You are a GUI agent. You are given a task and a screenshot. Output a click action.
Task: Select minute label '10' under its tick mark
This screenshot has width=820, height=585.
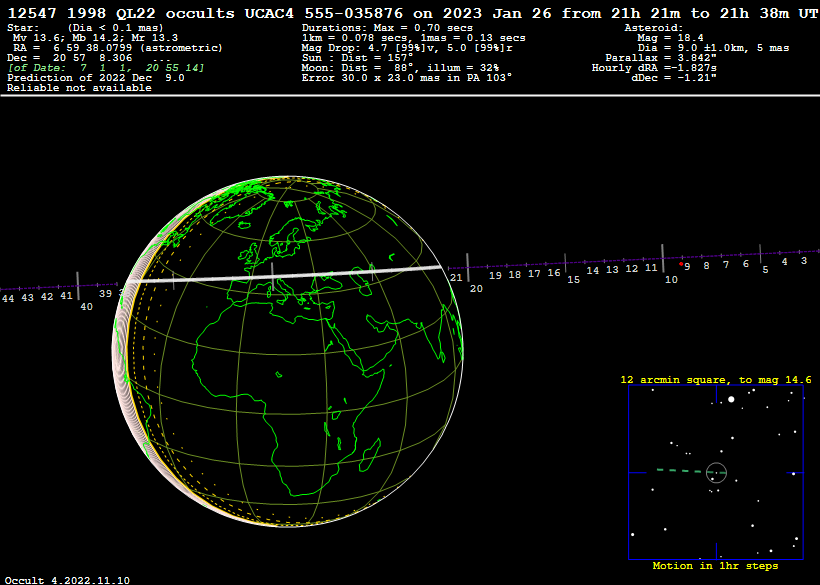[x=671, y=280]
